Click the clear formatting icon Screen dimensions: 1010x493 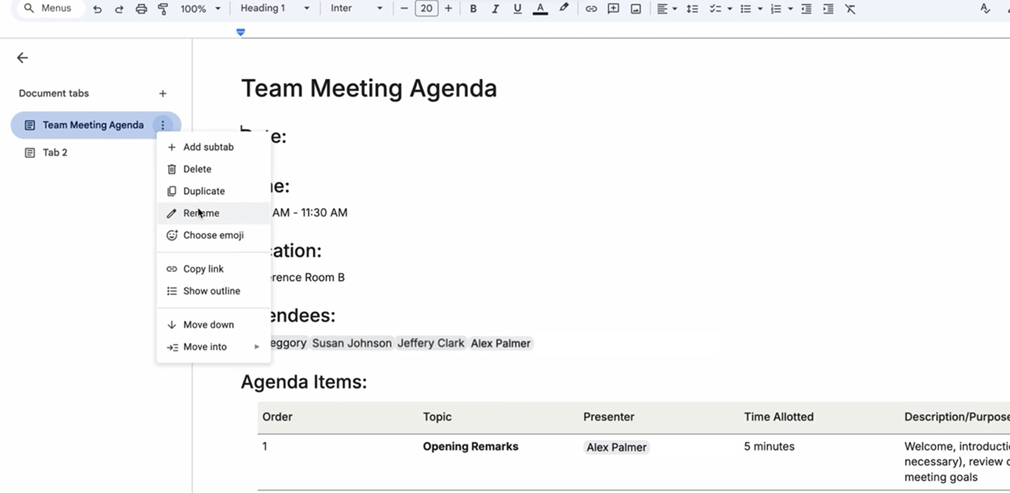850,9
